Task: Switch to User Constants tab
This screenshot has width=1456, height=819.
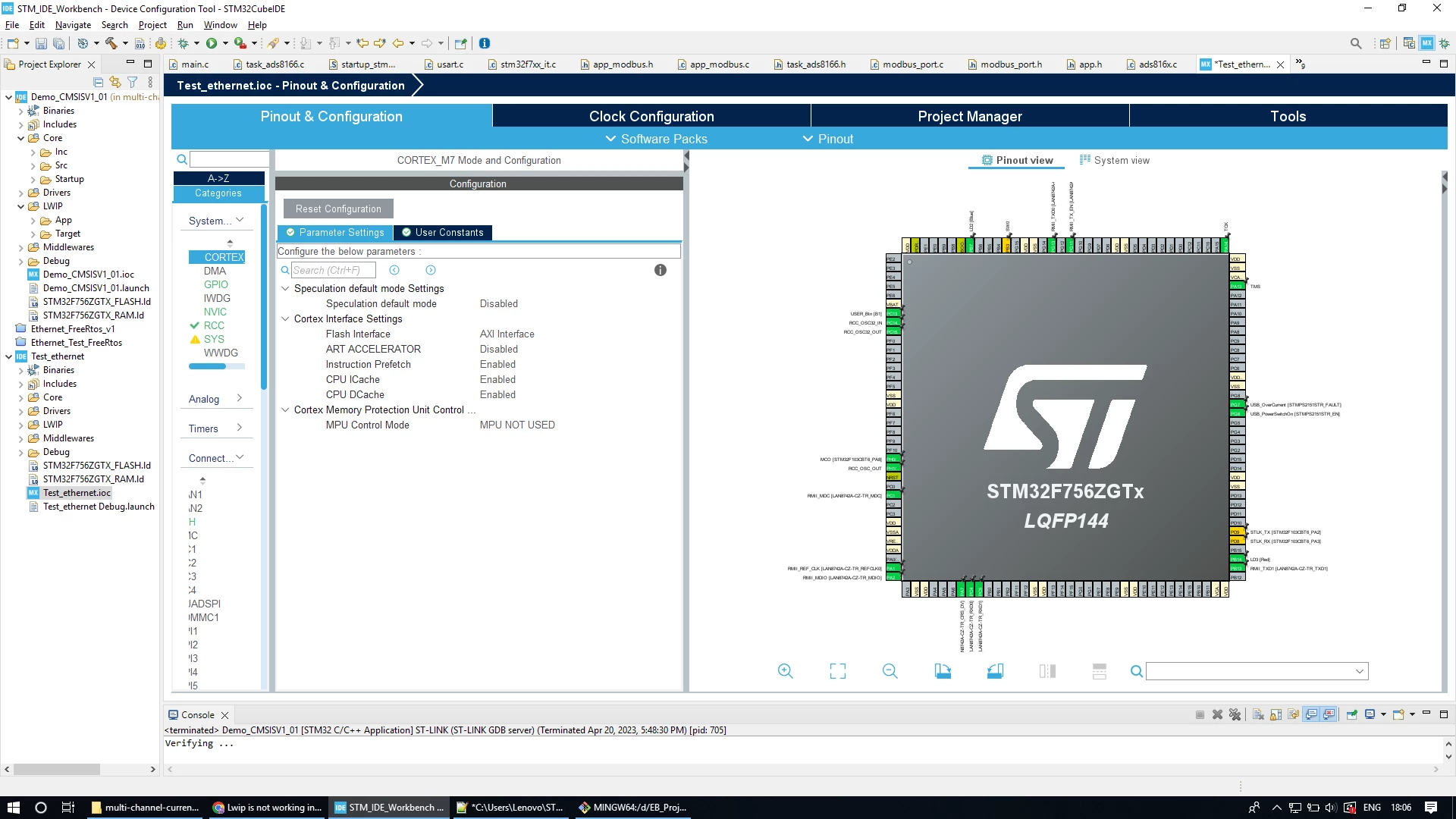Action: (442, 233)
